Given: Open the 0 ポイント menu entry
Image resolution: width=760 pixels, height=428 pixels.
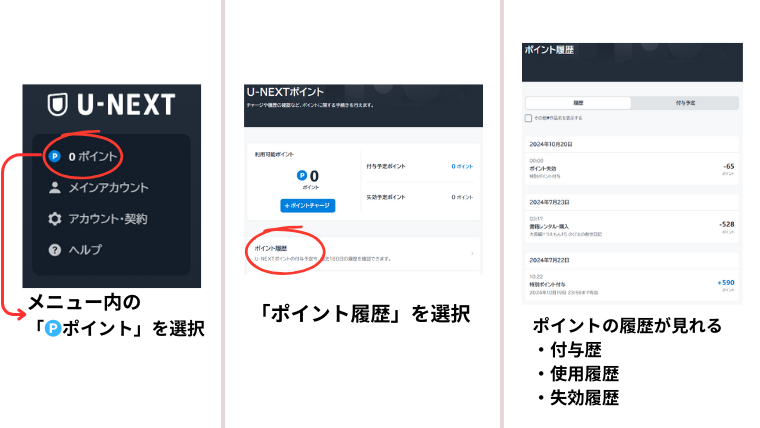Looking at the screenshot, I should click(x=83, y=157).
